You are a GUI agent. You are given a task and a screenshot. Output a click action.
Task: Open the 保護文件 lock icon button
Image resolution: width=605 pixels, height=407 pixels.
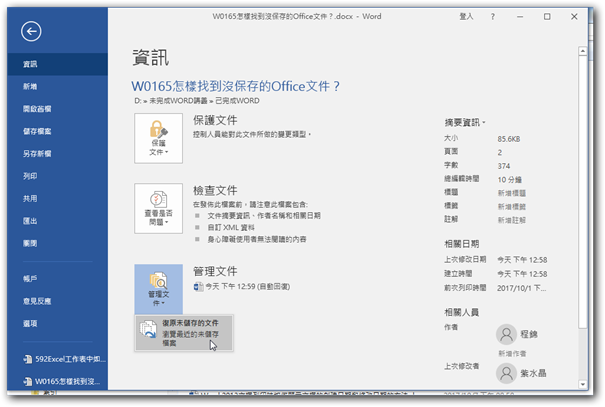159,138
